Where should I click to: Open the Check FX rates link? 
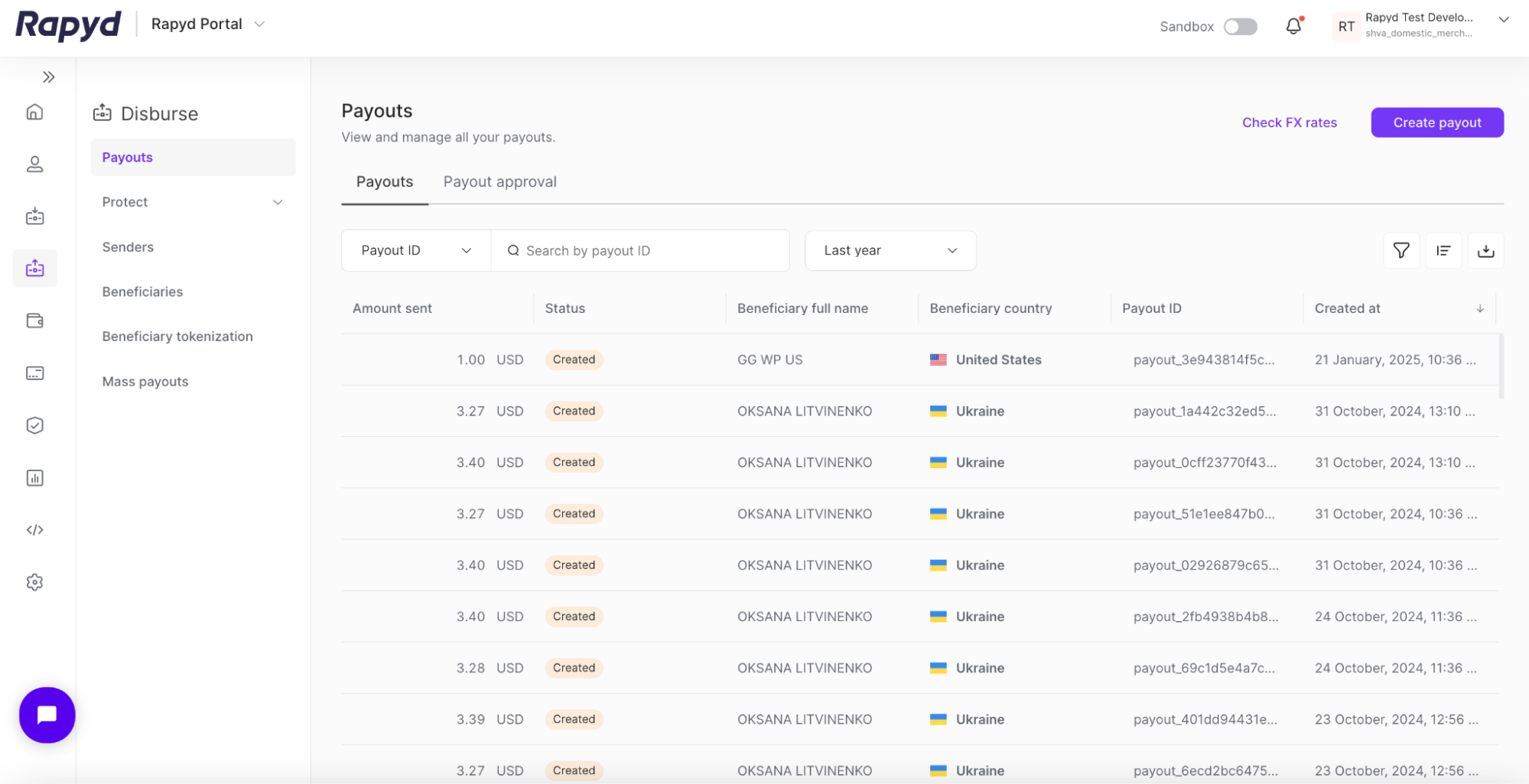1289,122
